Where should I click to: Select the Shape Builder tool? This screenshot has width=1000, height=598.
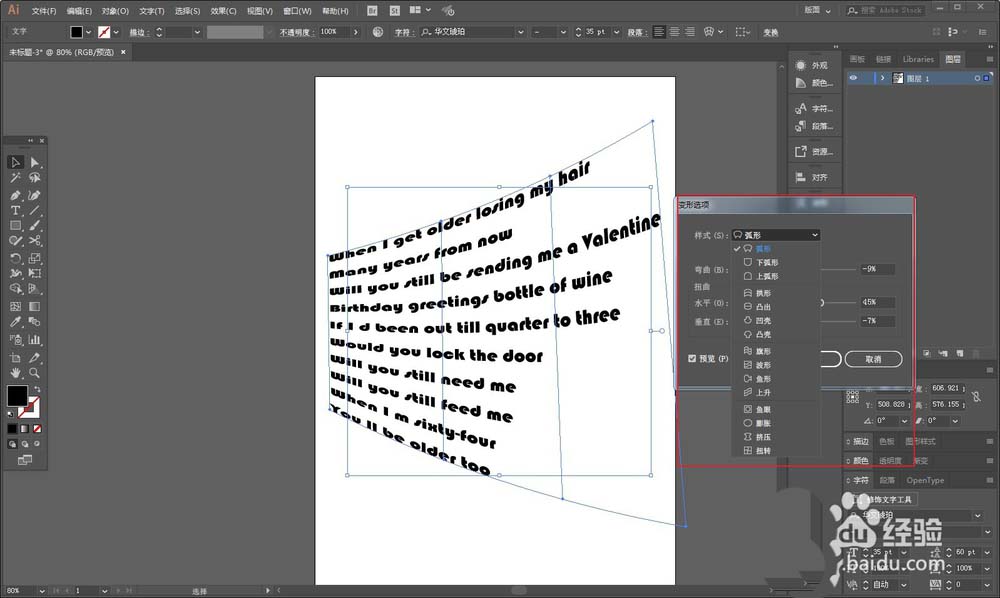point(15,289)
